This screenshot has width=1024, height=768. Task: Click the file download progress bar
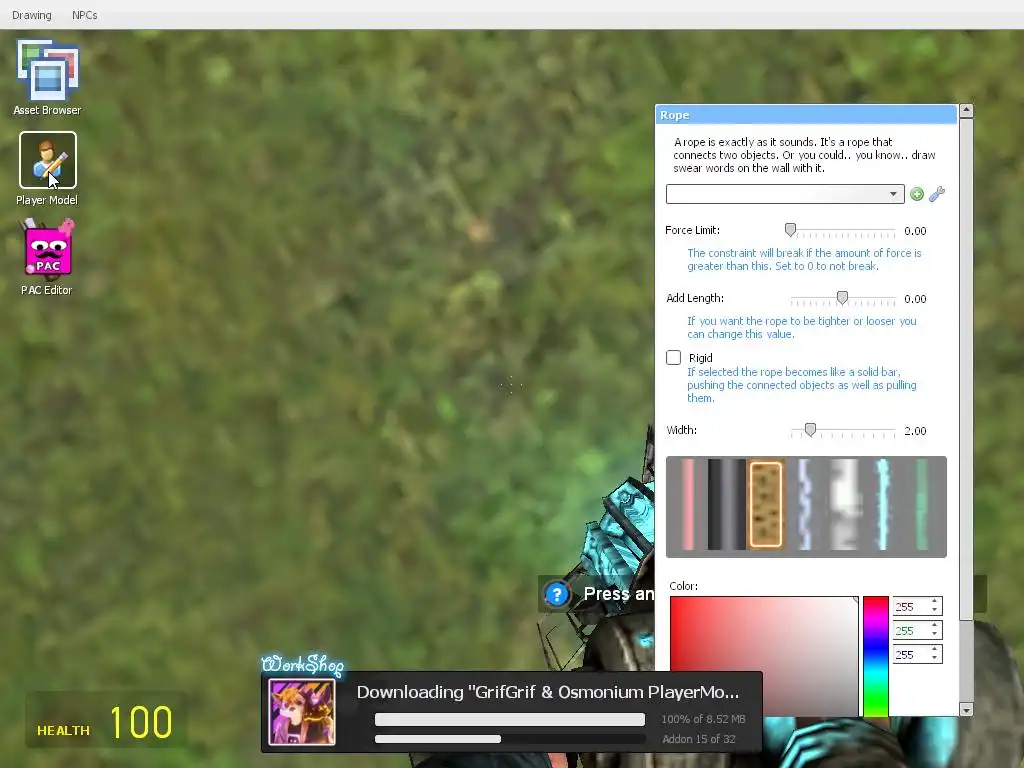pos(509,719)
